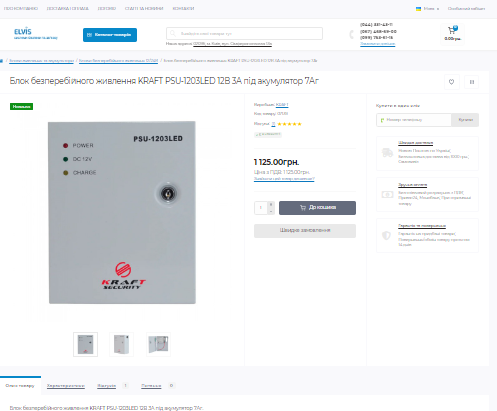This screenshot has height=411, width=497.
Task: Select the second product thumbnail
Action: pos(122,344)
